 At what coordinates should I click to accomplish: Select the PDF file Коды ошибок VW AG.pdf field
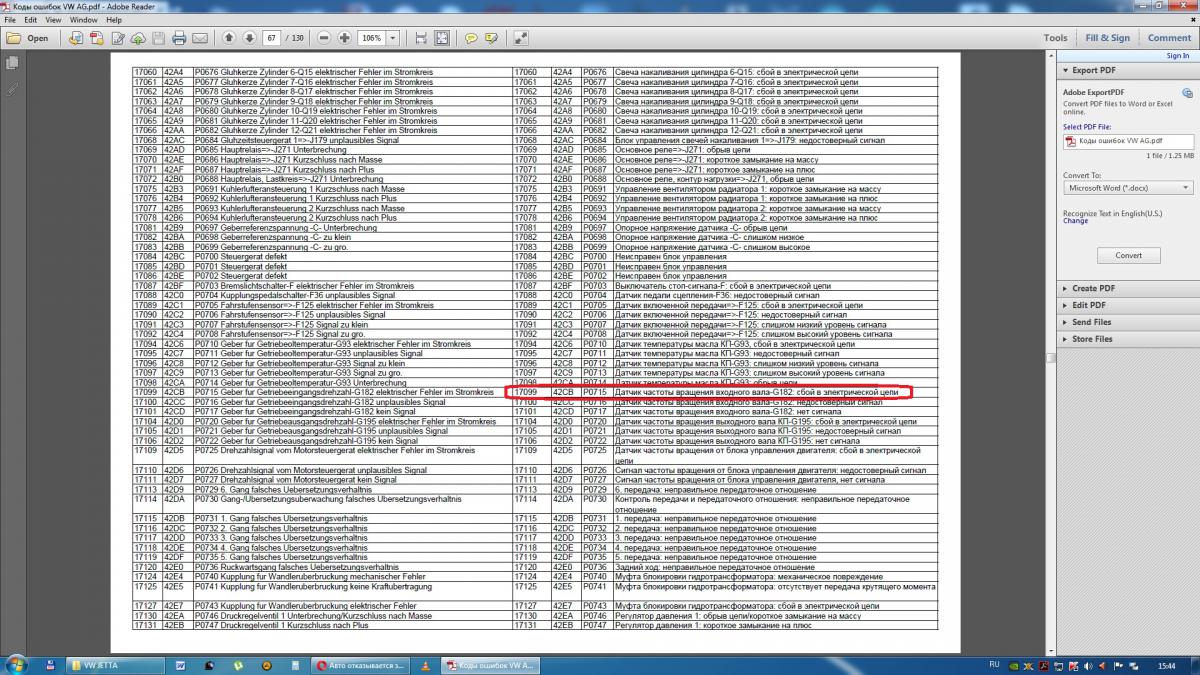[x=1128, y=141]
